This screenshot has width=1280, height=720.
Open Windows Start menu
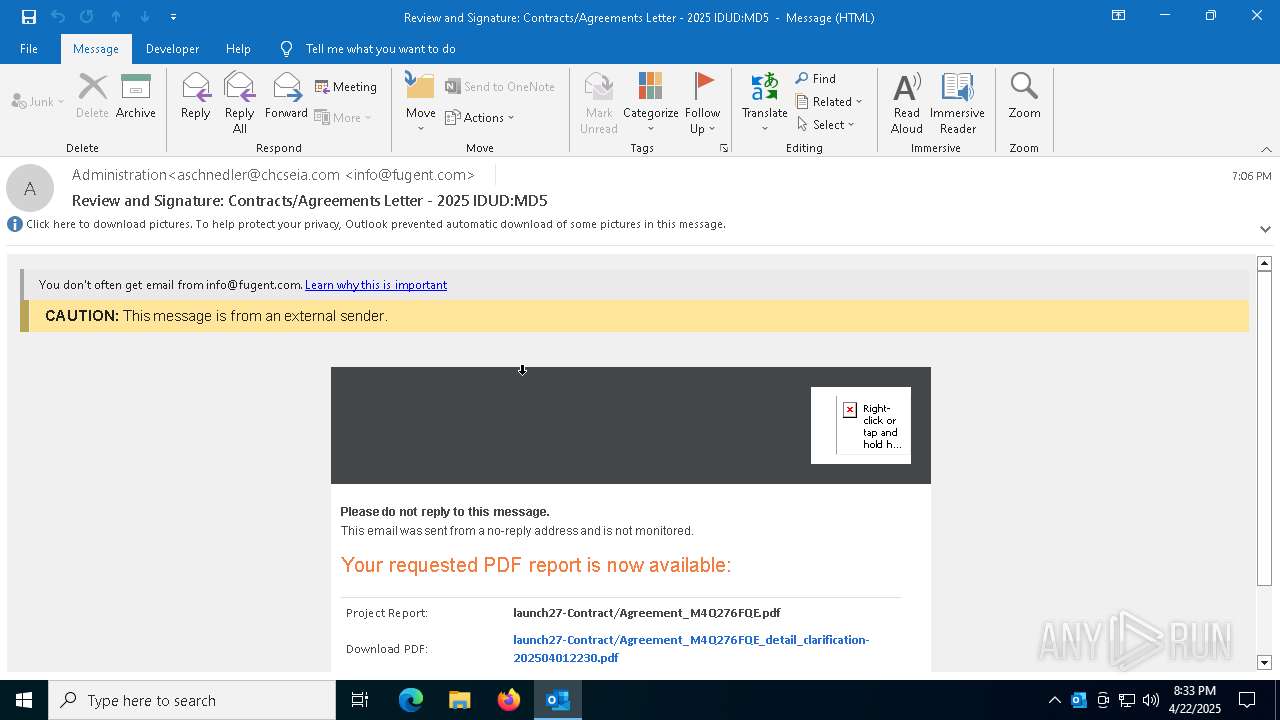[x=24, y=700]
